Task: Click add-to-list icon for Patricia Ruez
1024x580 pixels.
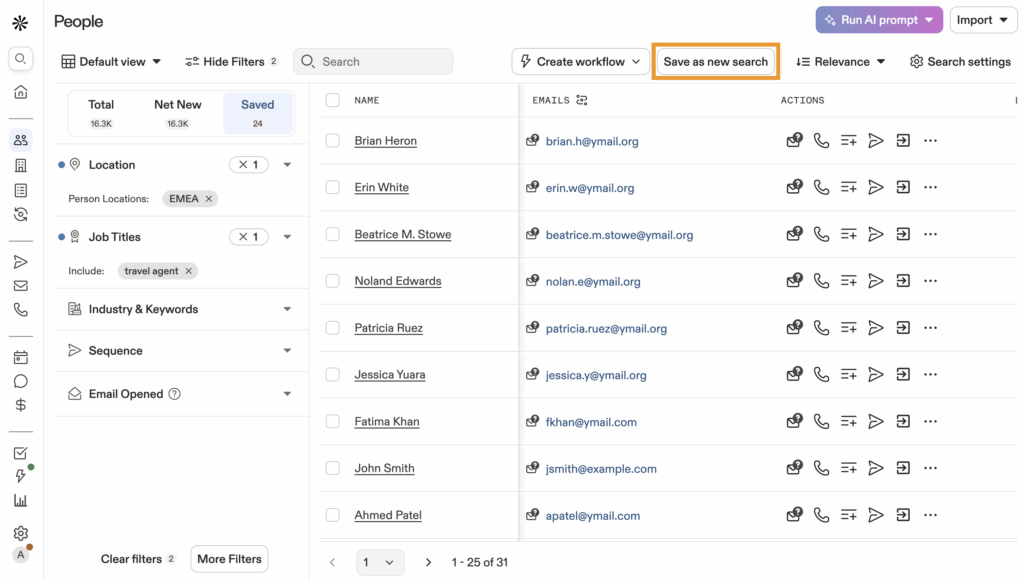Action: 848,328
